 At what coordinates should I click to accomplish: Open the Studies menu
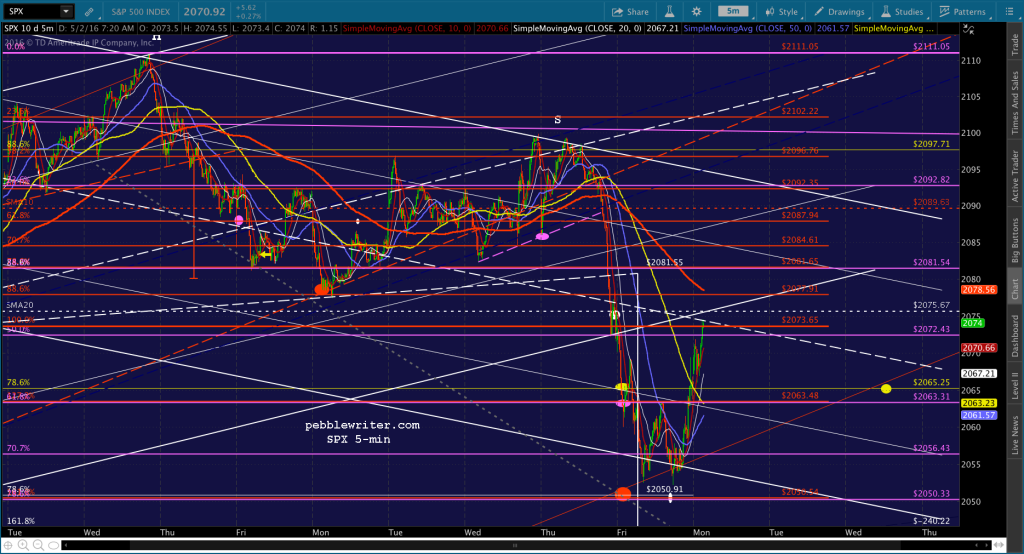(903, 12)
